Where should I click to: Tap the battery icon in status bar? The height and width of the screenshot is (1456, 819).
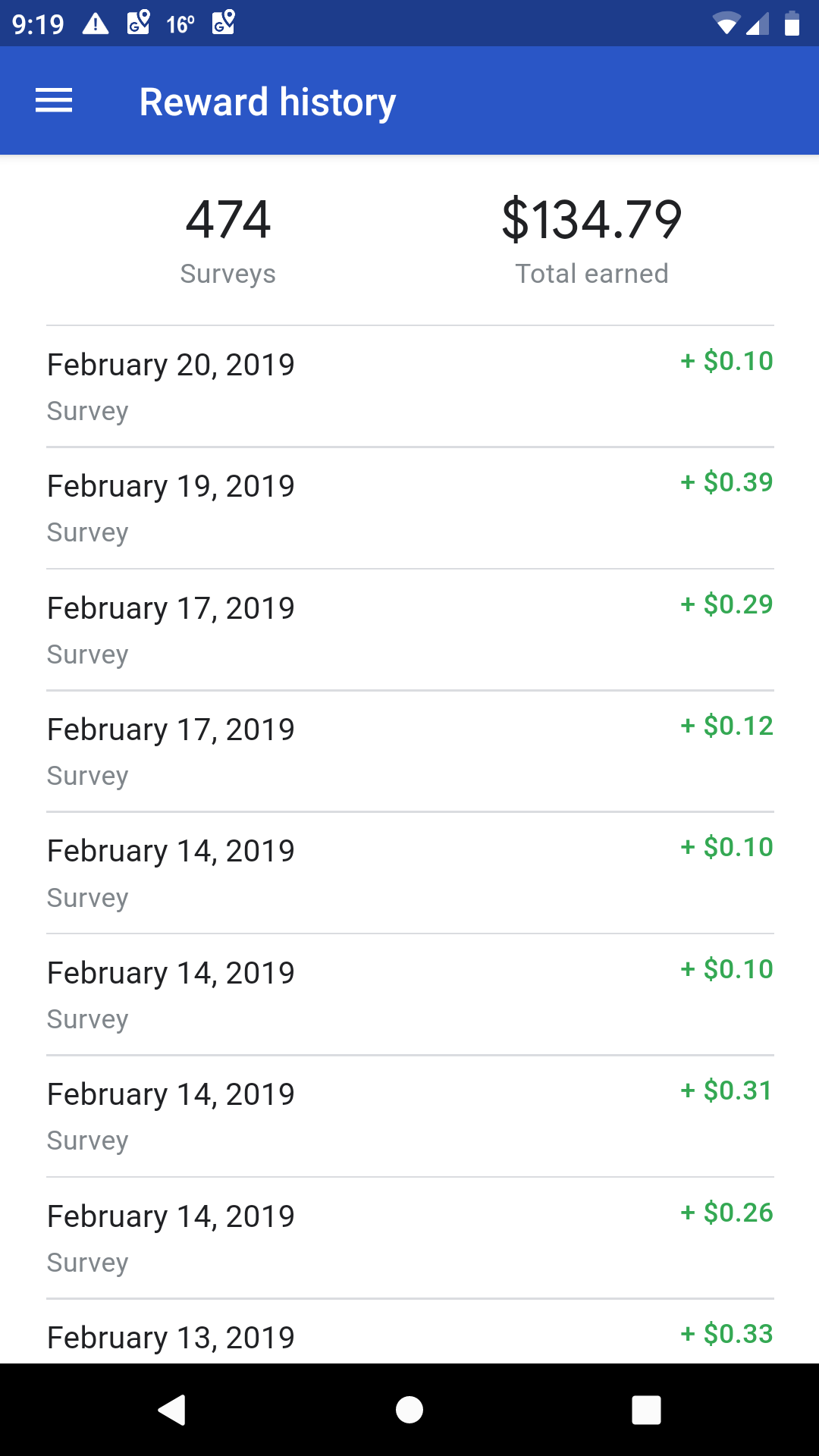(x=792, y=24)
